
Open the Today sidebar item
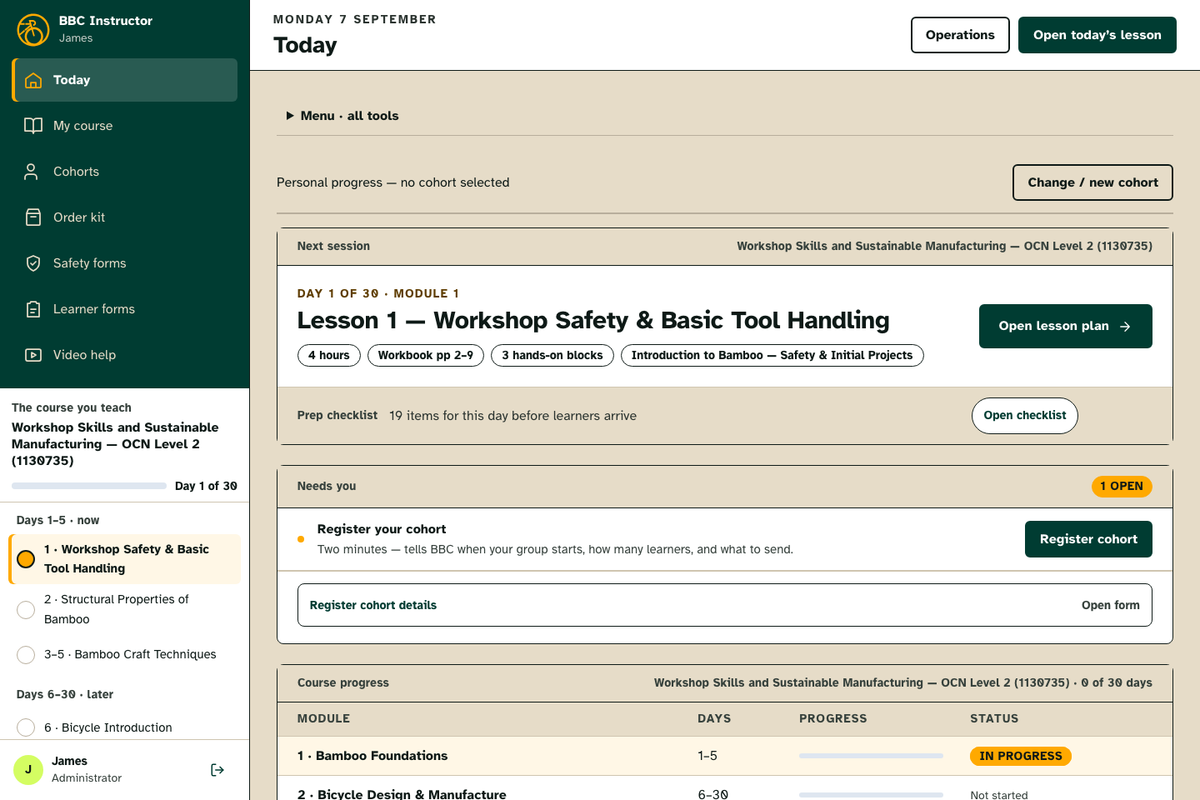point(125,80)
